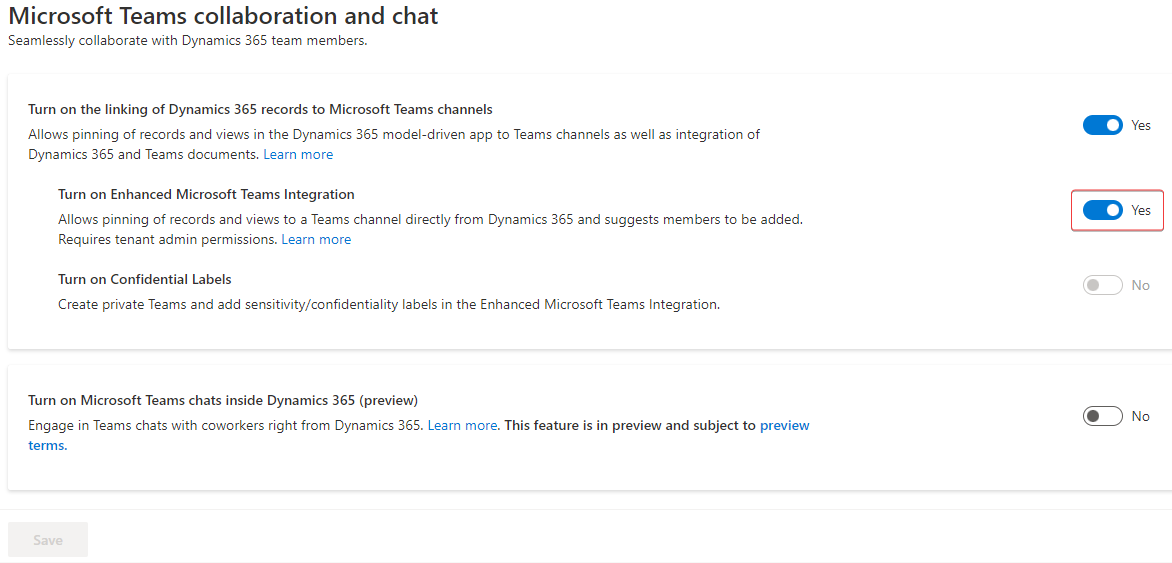Select the Turn on Confidential Labels title

point(145,280)
